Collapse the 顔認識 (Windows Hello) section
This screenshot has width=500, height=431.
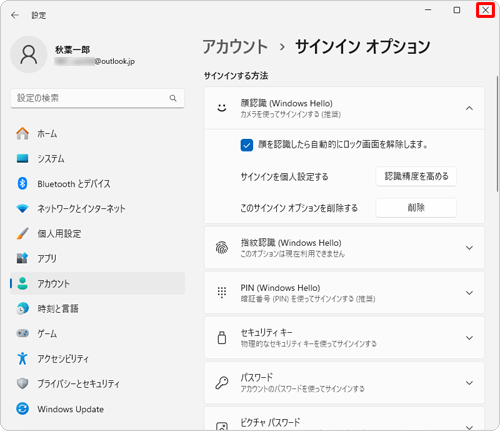point(469,108)
